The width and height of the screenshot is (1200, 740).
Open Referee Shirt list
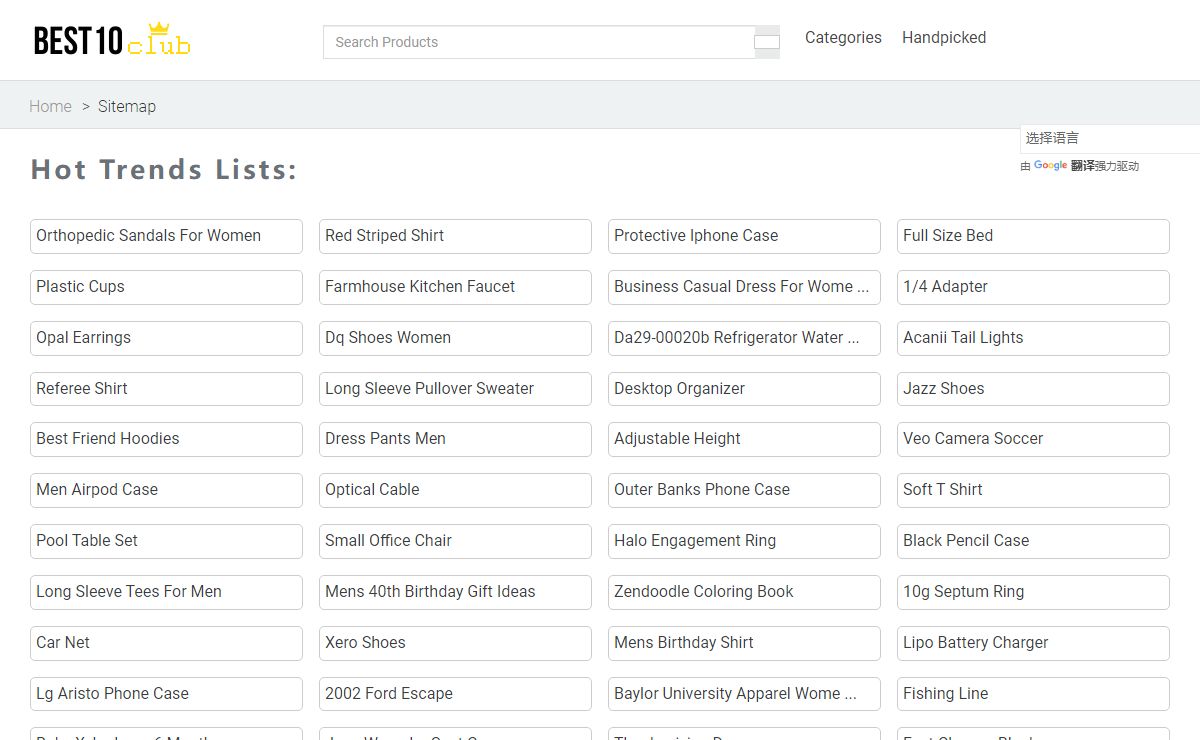point(166,389)
